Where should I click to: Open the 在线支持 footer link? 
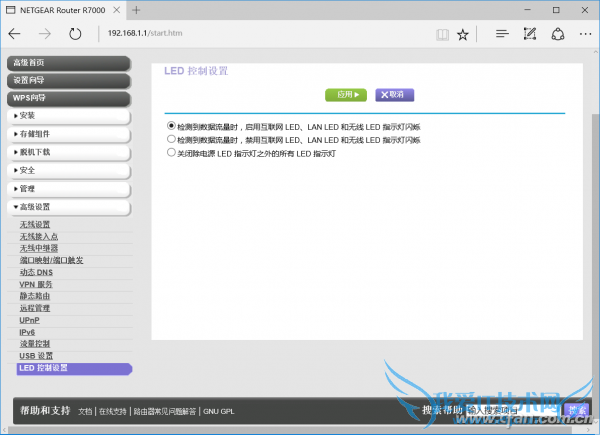pos(112,412)
